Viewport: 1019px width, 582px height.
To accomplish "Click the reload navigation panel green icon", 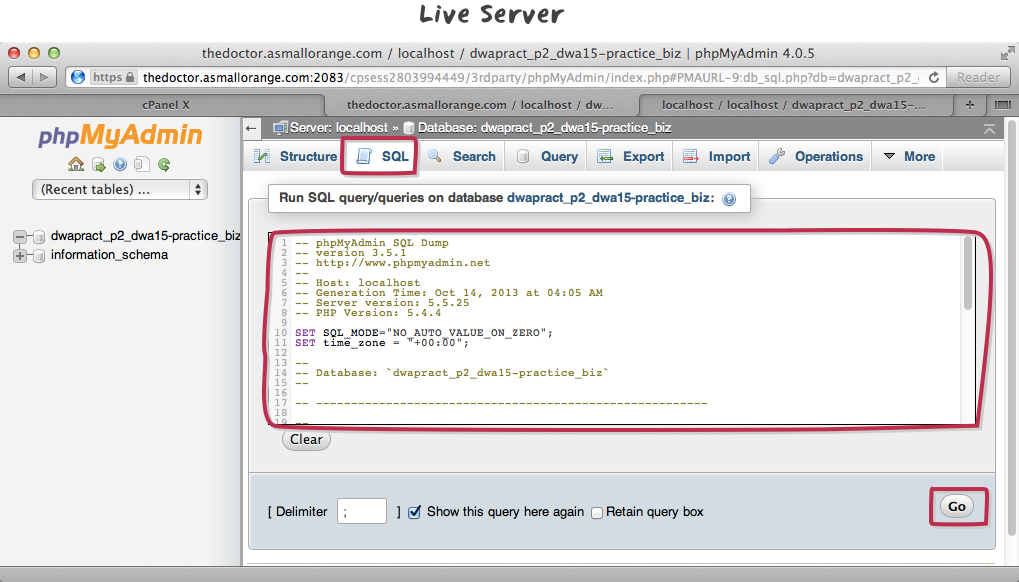I will pos(164,164).
